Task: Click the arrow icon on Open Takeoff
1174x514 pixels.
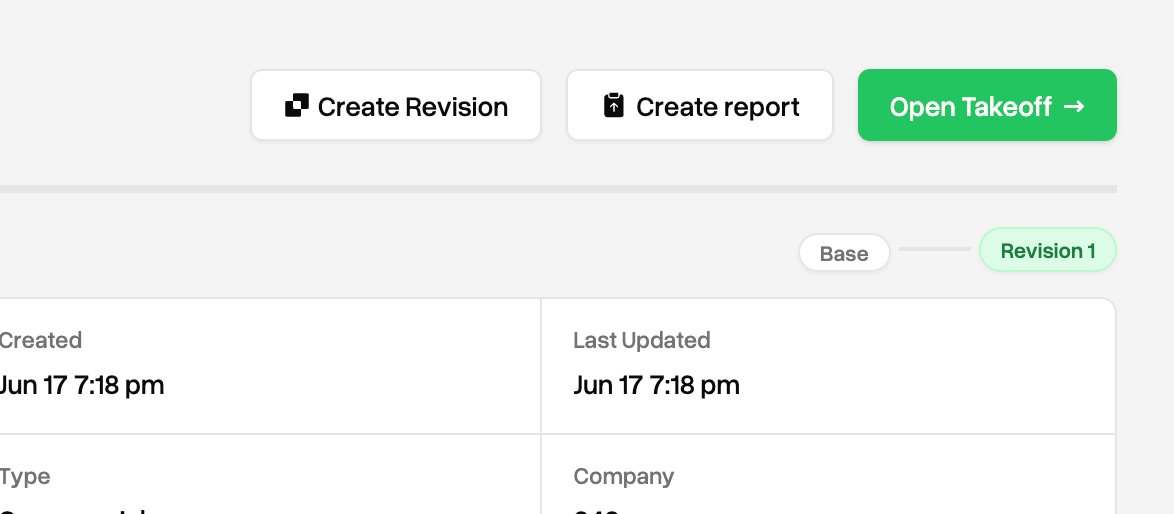Action: [x=1074, y=106]
